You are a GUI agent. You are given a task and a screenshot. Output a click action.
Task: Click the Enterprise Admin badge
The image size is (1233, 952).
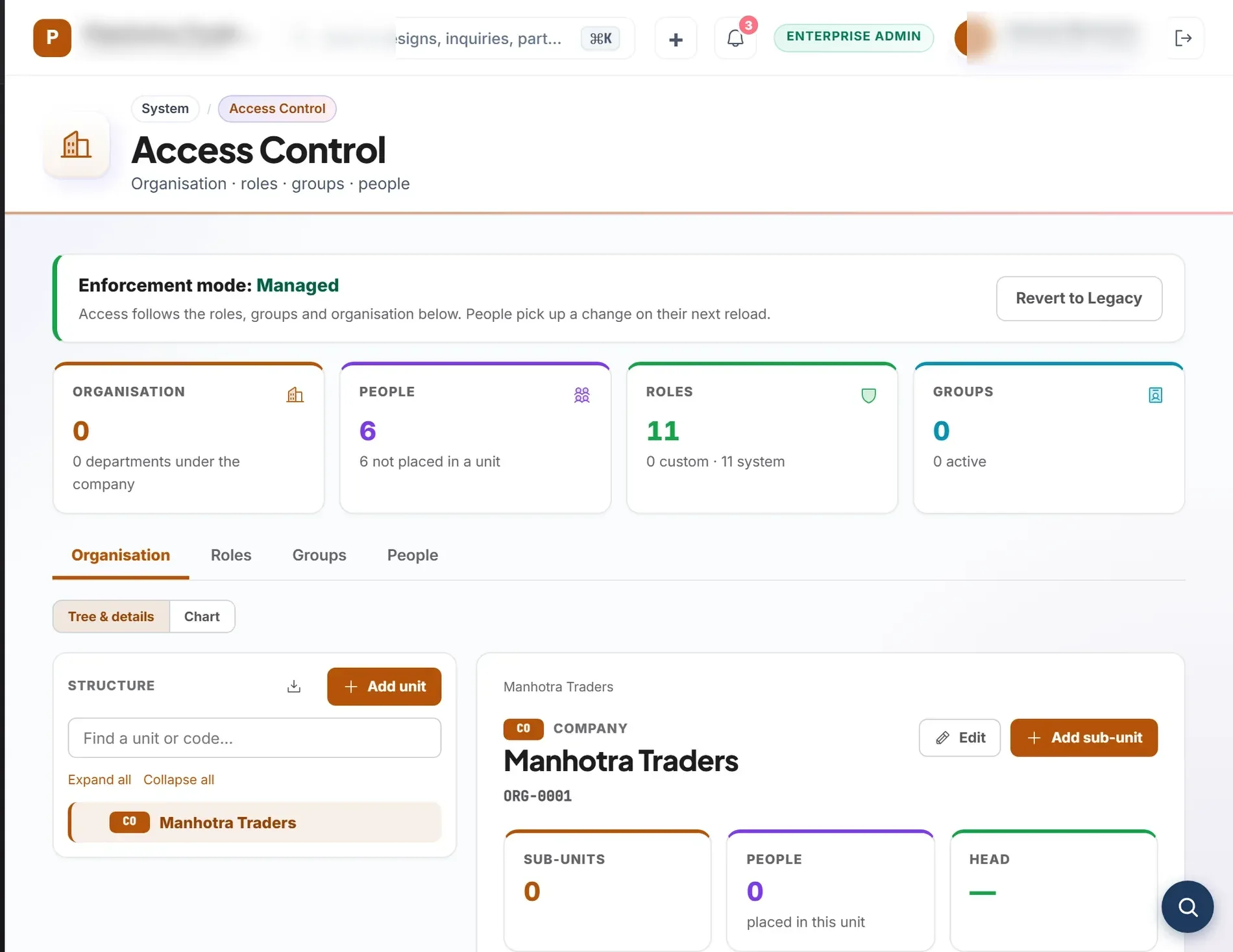pos(853,37)
